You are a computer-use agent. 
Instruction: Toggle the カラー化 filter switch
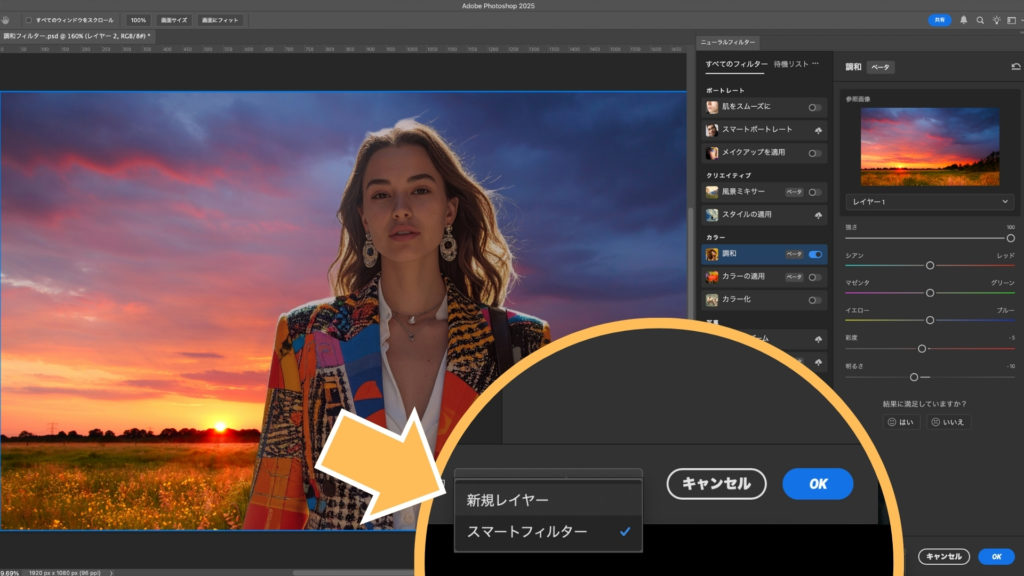tap(815, 300)
